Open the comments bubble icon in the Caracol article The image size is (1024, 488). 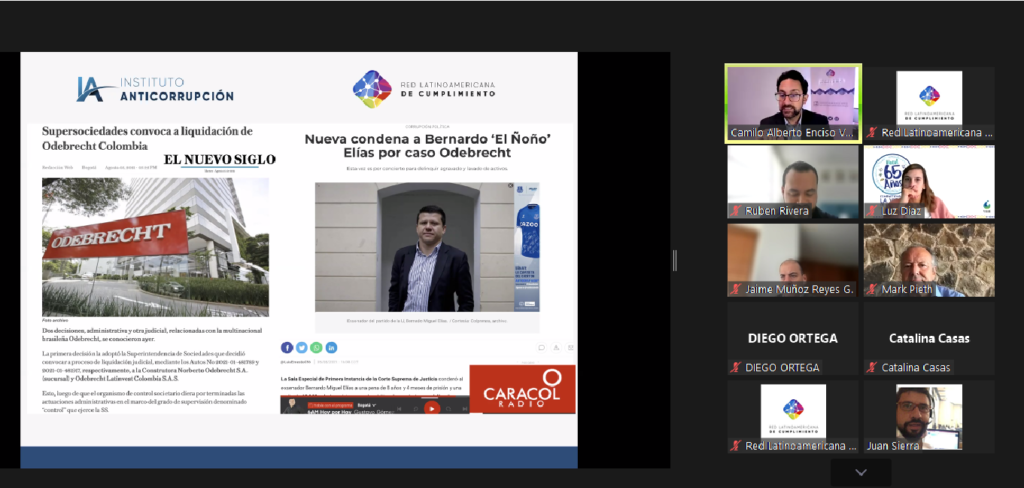coord(541,348)
